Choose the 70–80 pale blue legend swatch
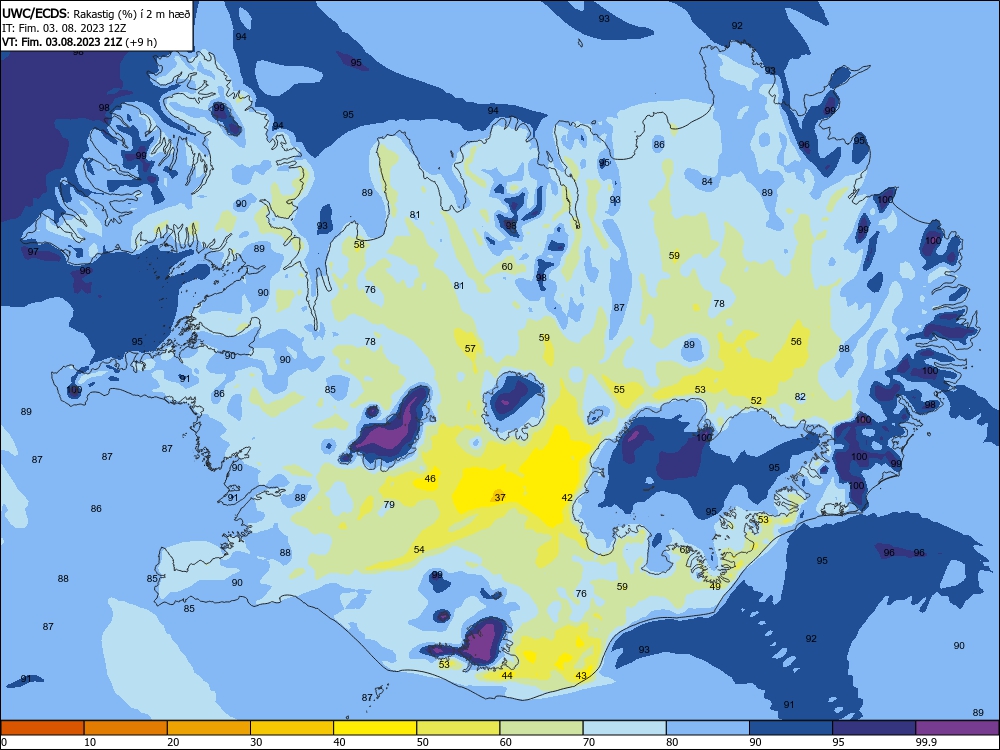 pyautogui.click(x=624, y=728)
